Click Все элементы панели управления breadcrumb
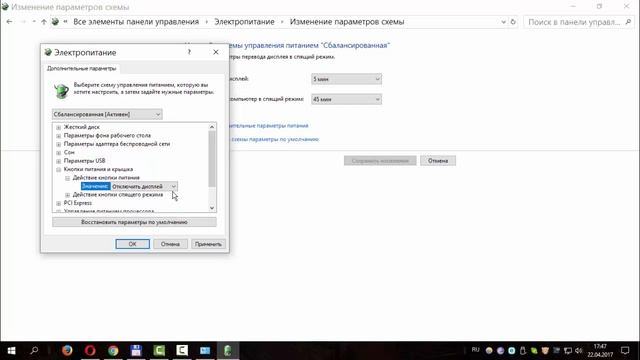Image resolution: width=640 pixels, height=360 pixels. (136, 22)
